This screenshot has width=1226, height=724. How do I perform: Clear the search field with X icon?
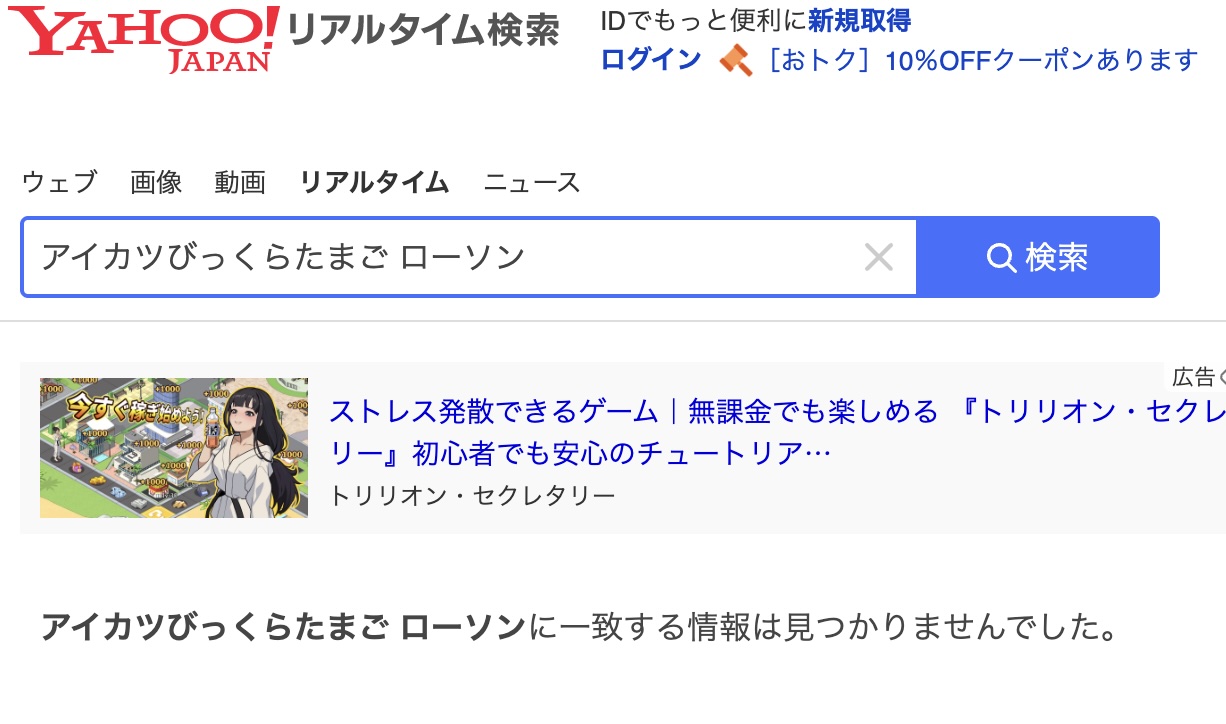pyautogui.click(x=878, y=258)
